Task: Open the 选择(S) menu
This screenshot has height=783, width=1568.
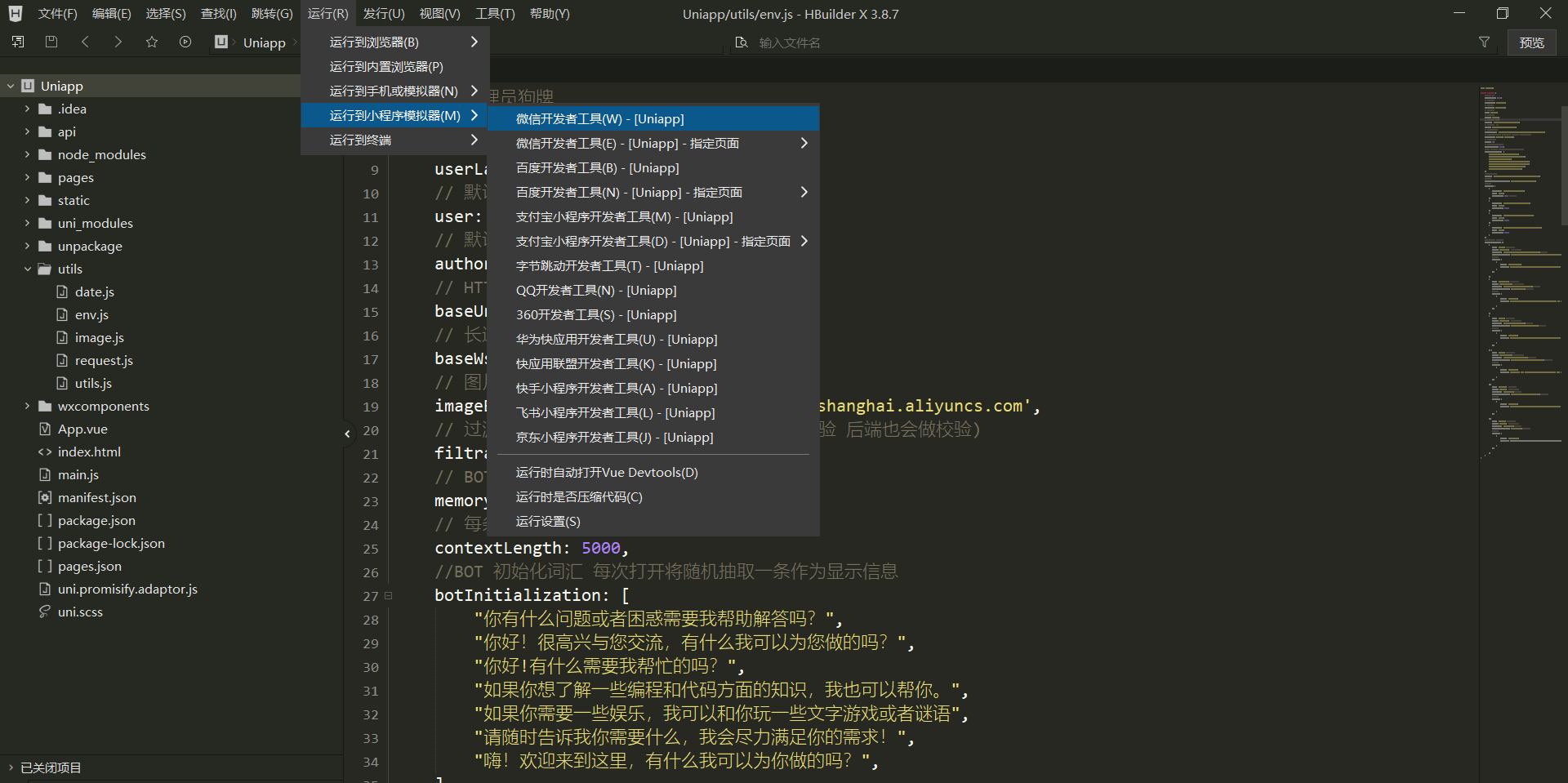Action: pos(166,14)
